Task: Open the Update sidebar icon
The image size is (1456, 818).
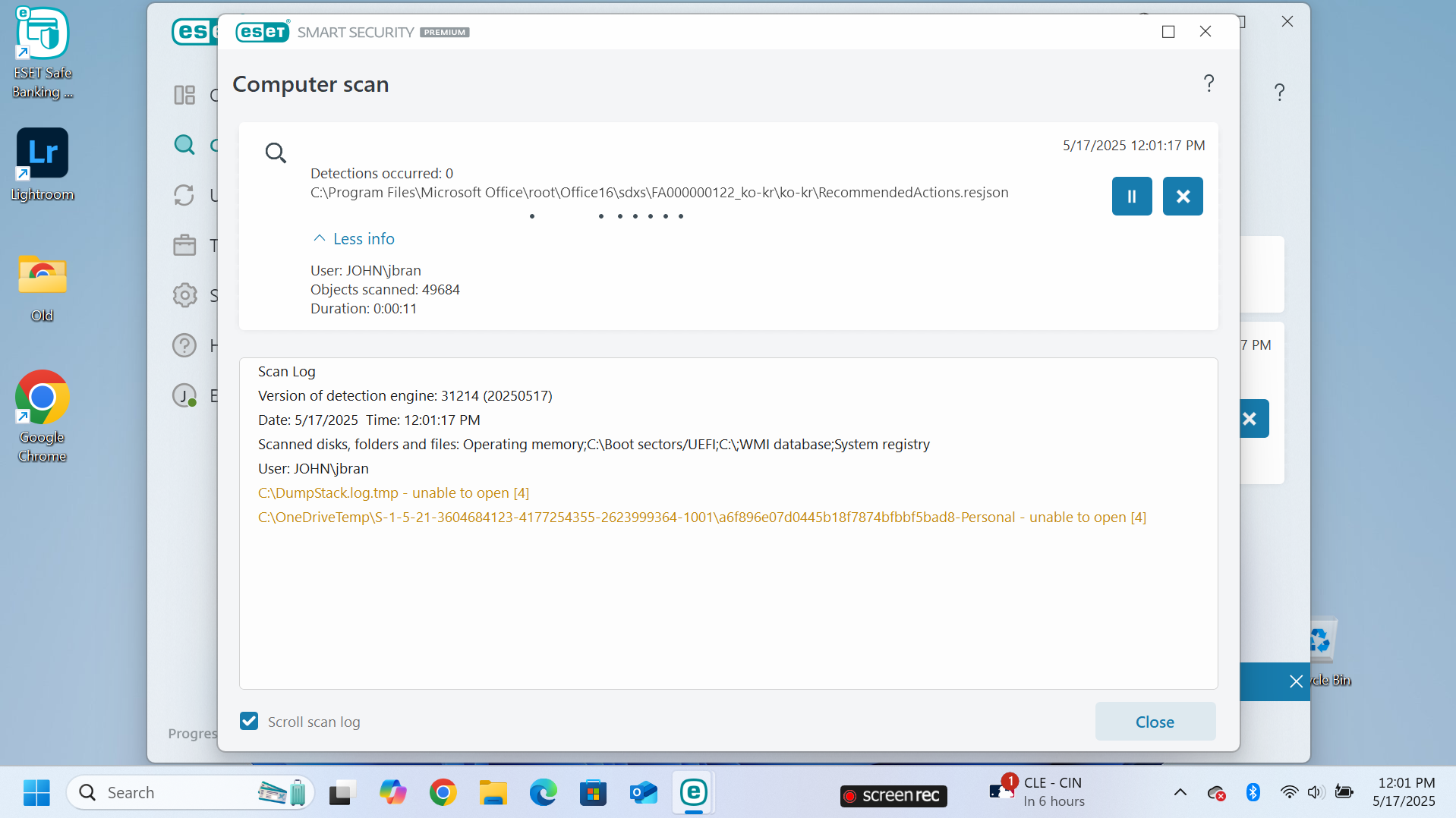Action: click(184, 195)
